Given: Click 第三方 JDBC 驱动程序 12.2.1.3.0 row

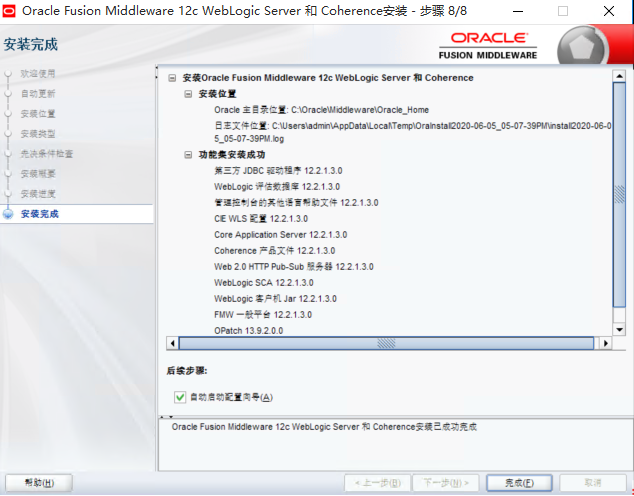Looking at the screenshot, I should click(x=278, y=171).
